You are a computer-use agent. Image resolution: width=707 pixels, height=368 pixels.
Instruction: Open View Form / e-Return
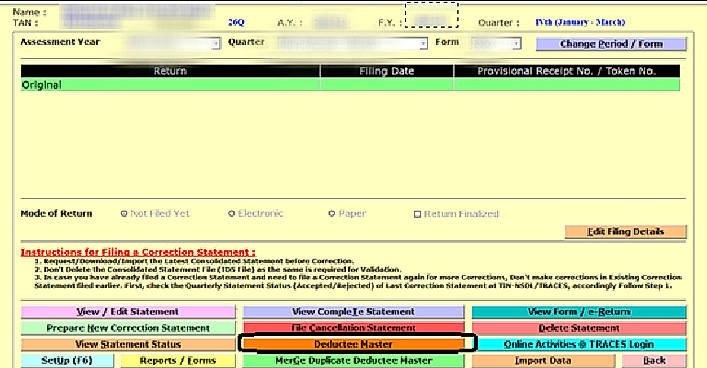pos(579,312)
